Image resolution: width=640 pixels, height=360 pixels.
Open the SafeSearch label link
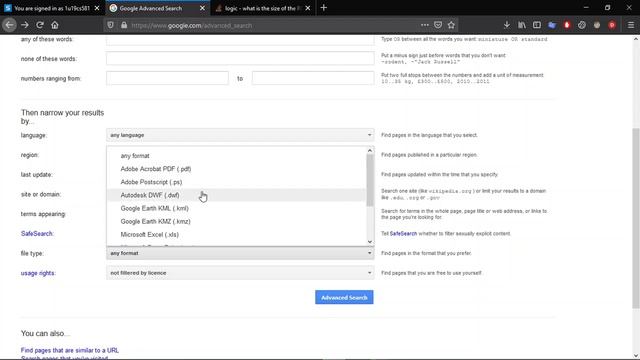[37, 233]
